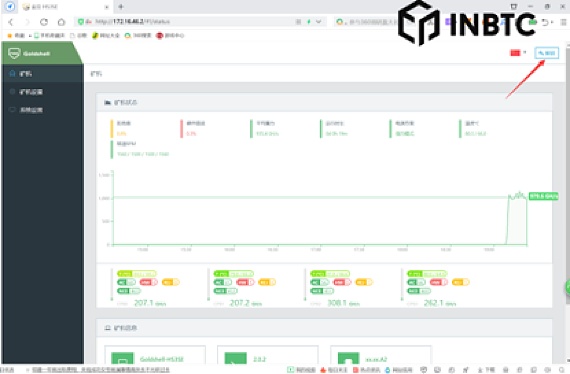Click the browser home icon
Image resolution: width=570 pixels, height=374 pixels.
tap(61, 22)
